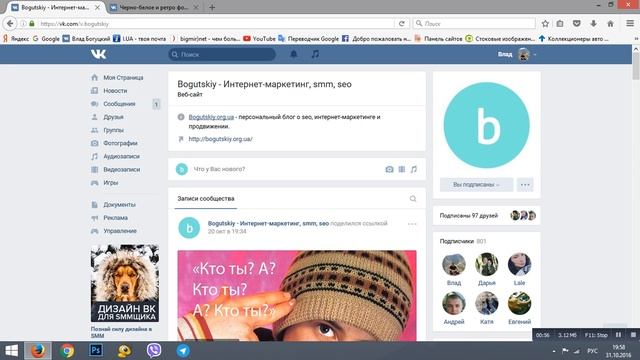
Task: Open subscriber Катя's avatar
Action: pos(487,303)
